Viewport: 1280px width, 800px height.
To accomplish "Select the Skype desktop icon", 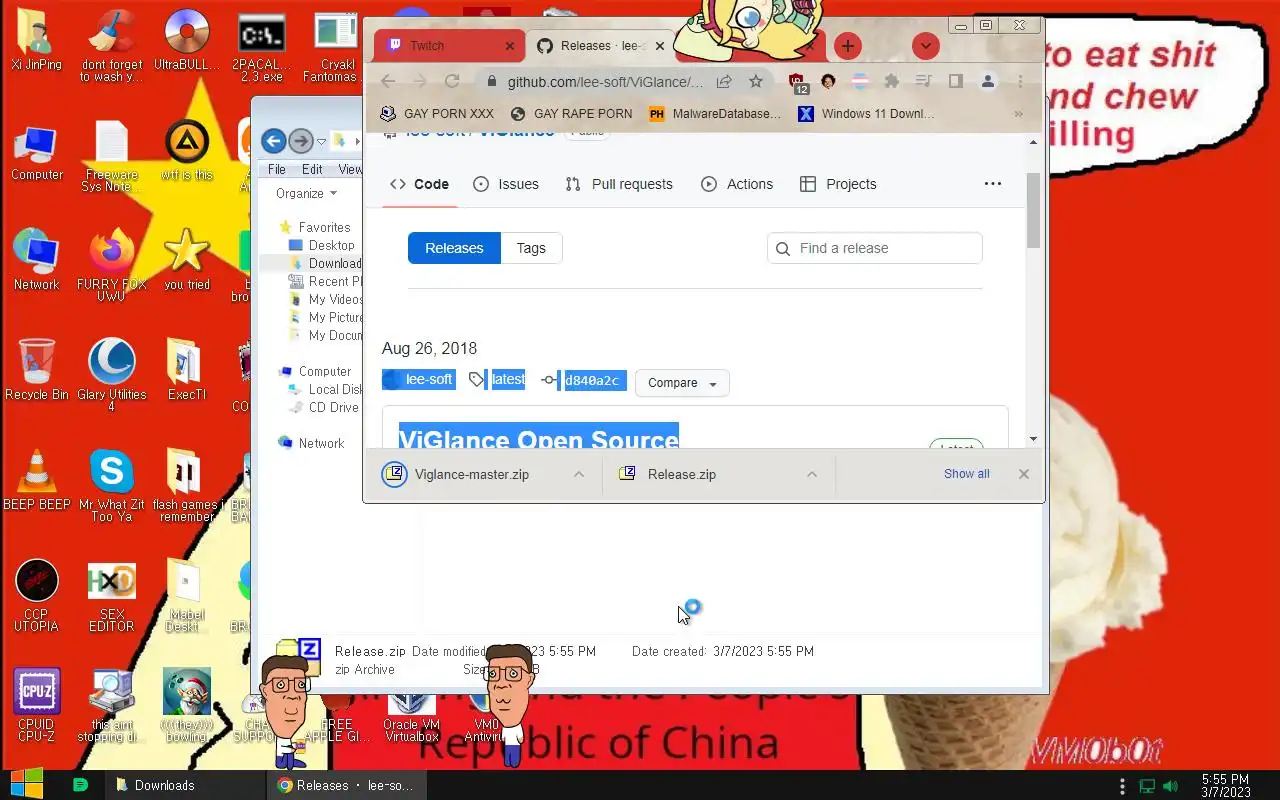I will coord(112,485).
